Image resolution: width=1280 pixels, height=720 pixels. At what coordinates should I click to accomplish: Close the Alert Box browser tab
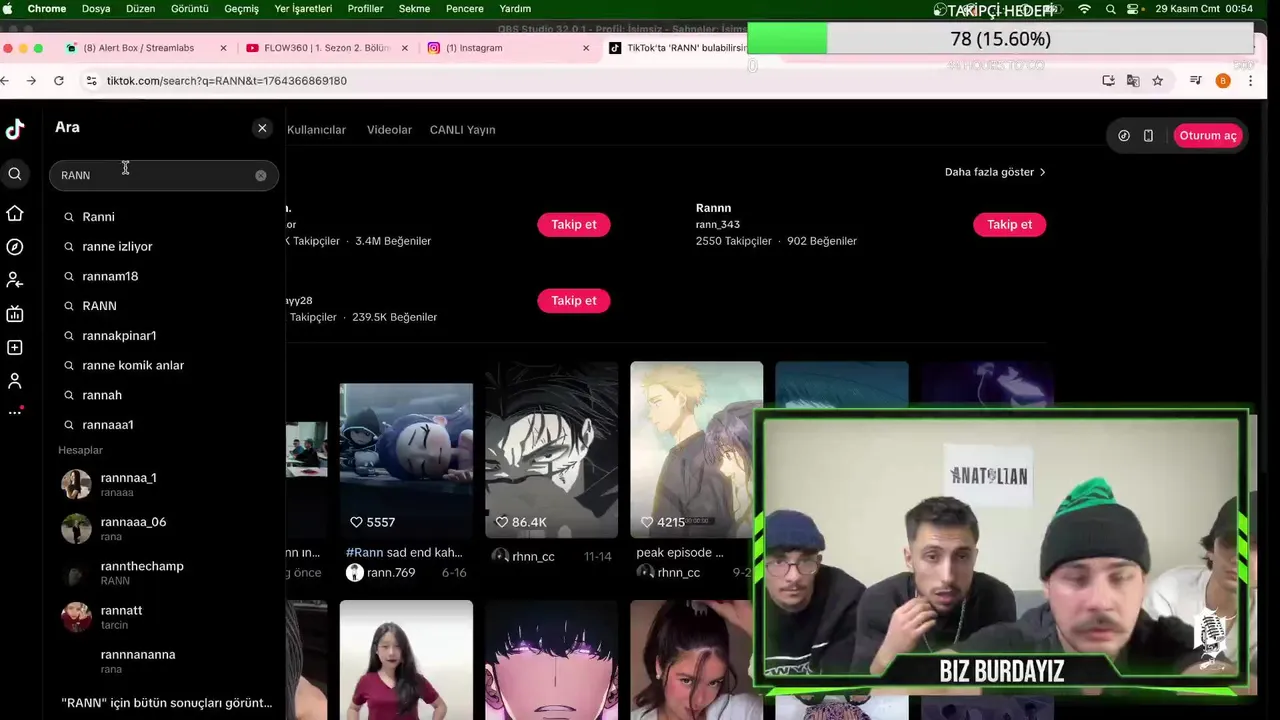[x=223, y=48]
